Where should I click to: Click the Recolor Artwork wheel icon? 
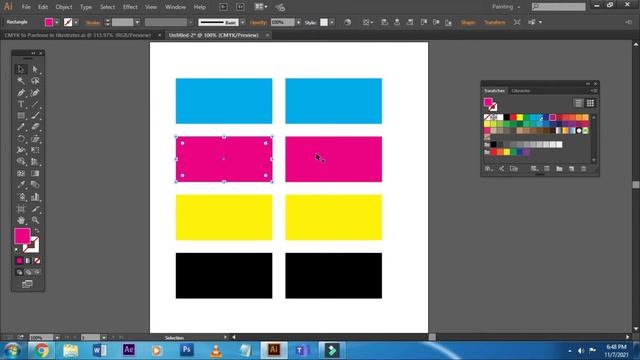tap(347, 22)
